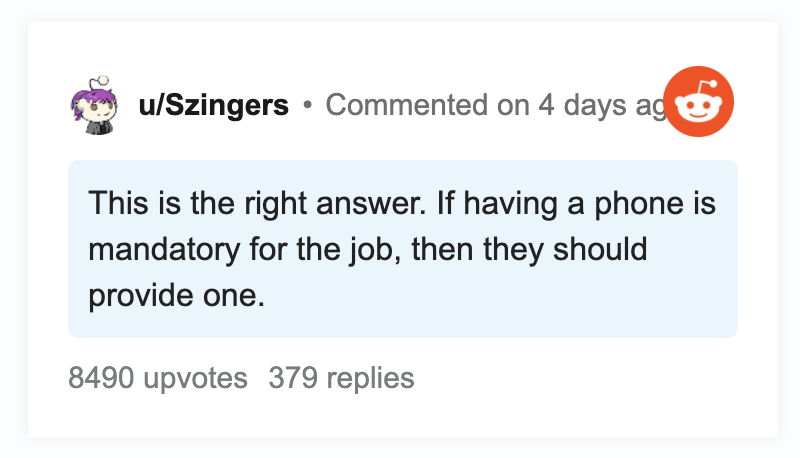The width and height of the screenshot is (800, 458).
Task: Click the 'Commented on 4 days ago' timestamp
Action: (x=495, y=106)
